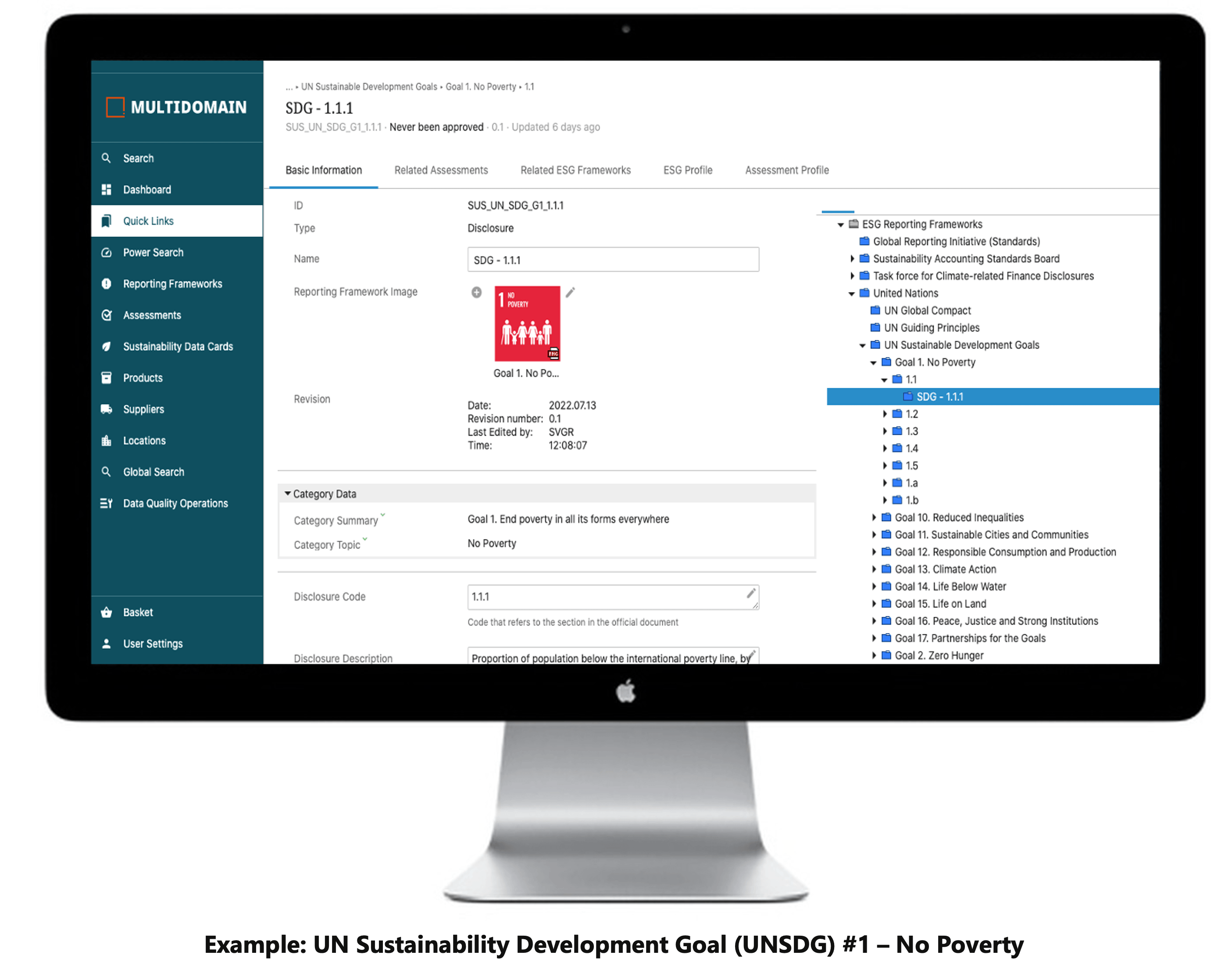
Task: Click the ESG Reporting Frameworks root icon
Action: pos(853,224)
